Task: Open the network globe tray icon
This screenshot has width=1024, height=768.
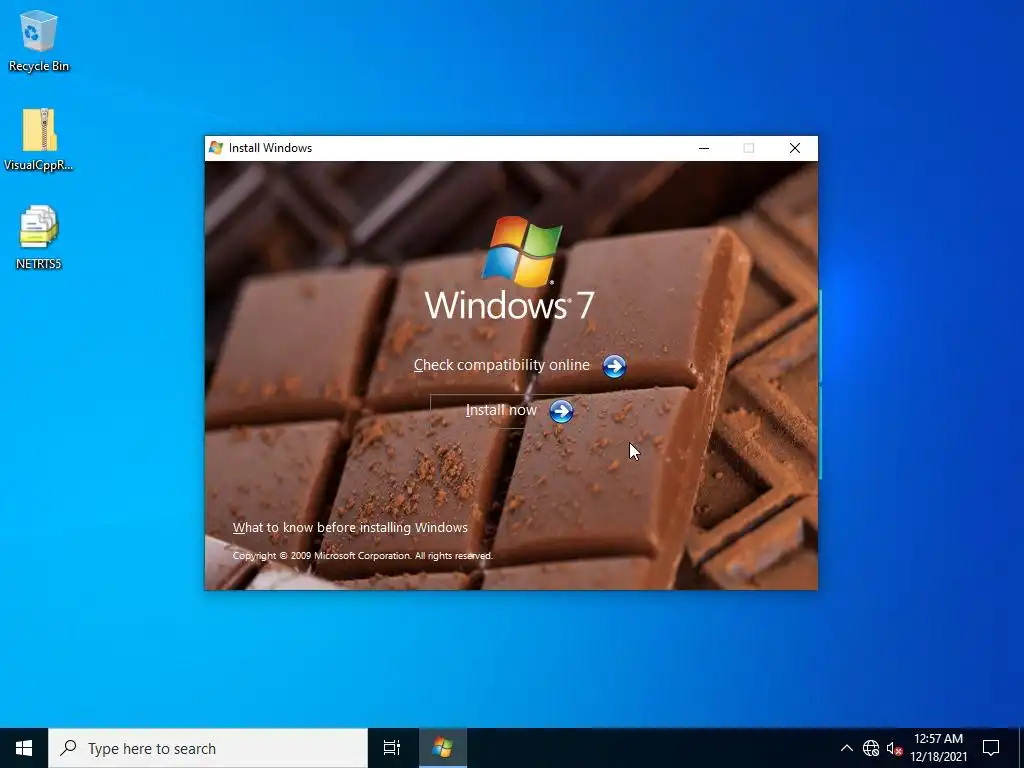Action: pos(871,748)
